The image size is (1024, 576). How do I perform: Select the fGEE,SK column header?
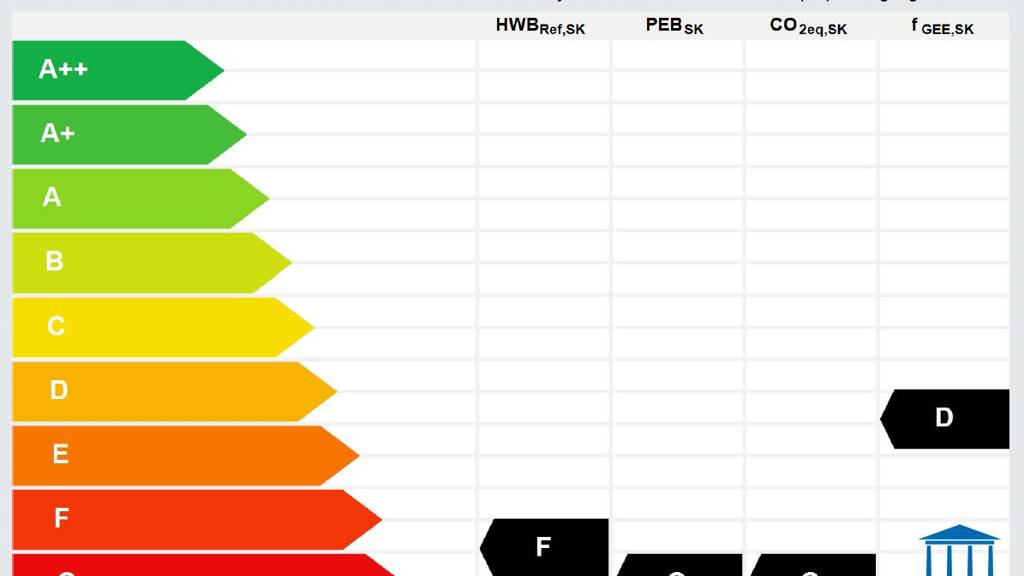[x=942, y=26]
